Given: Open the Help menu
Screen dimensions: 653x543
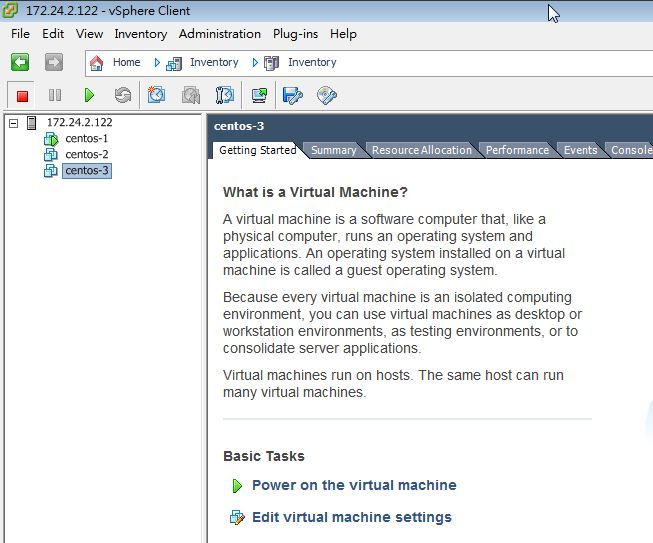Looking at the screenshot, I should [x=343, y=34].
